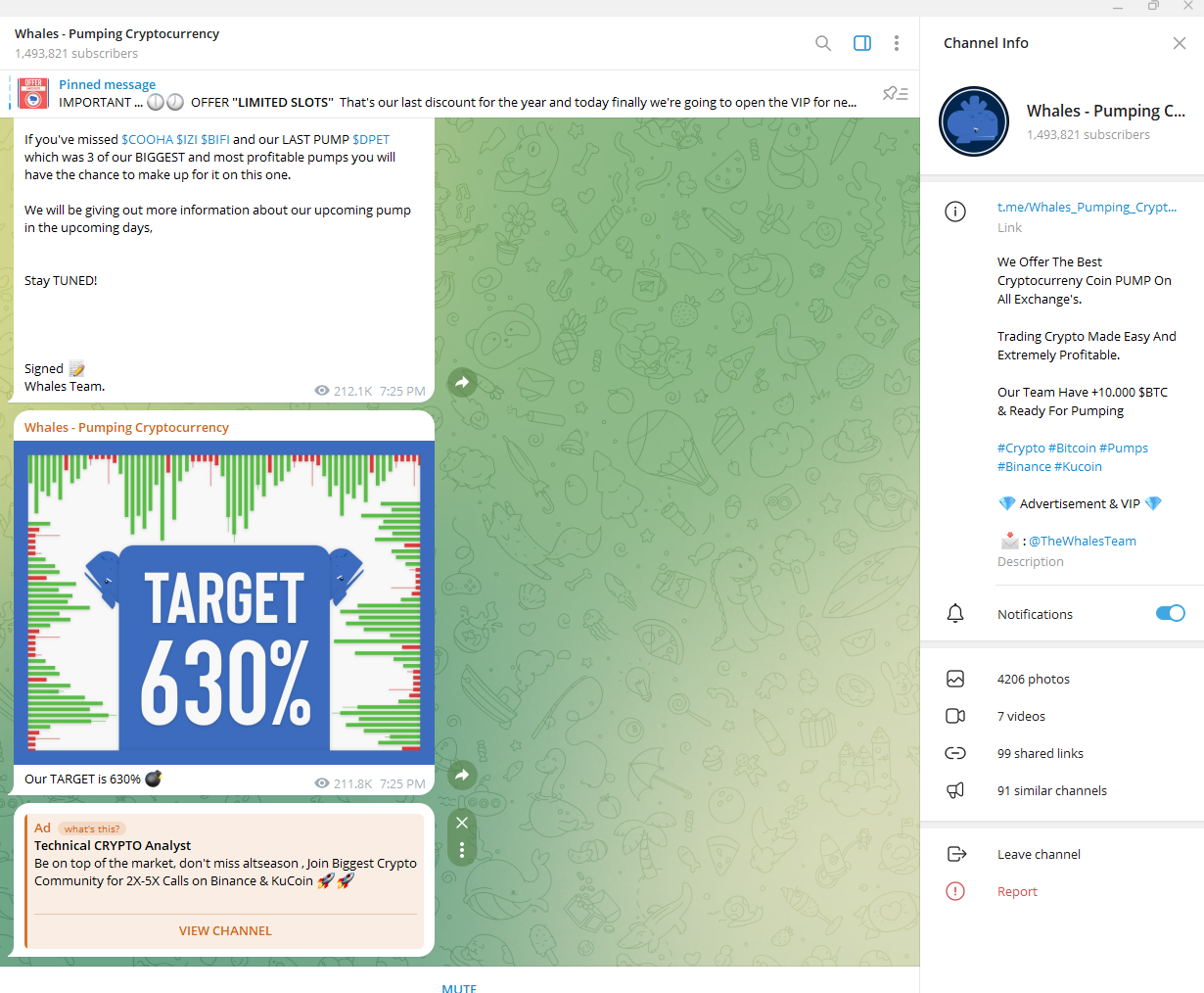Image resolution: width=1204 pixels, height=993 pixels.
Task: Report this channel
Action: coord(1017,891)
